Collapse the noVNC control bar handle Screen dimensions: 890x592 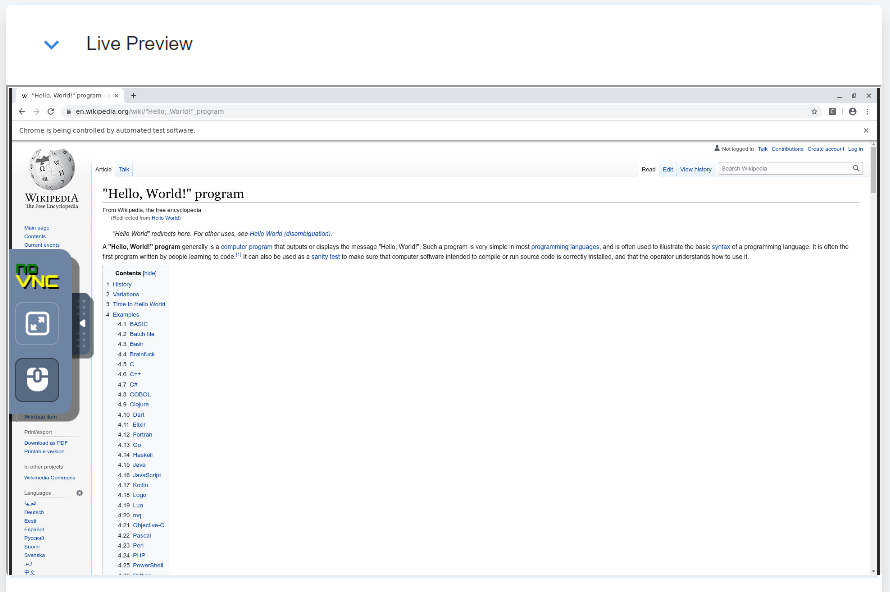coord(83,323)
